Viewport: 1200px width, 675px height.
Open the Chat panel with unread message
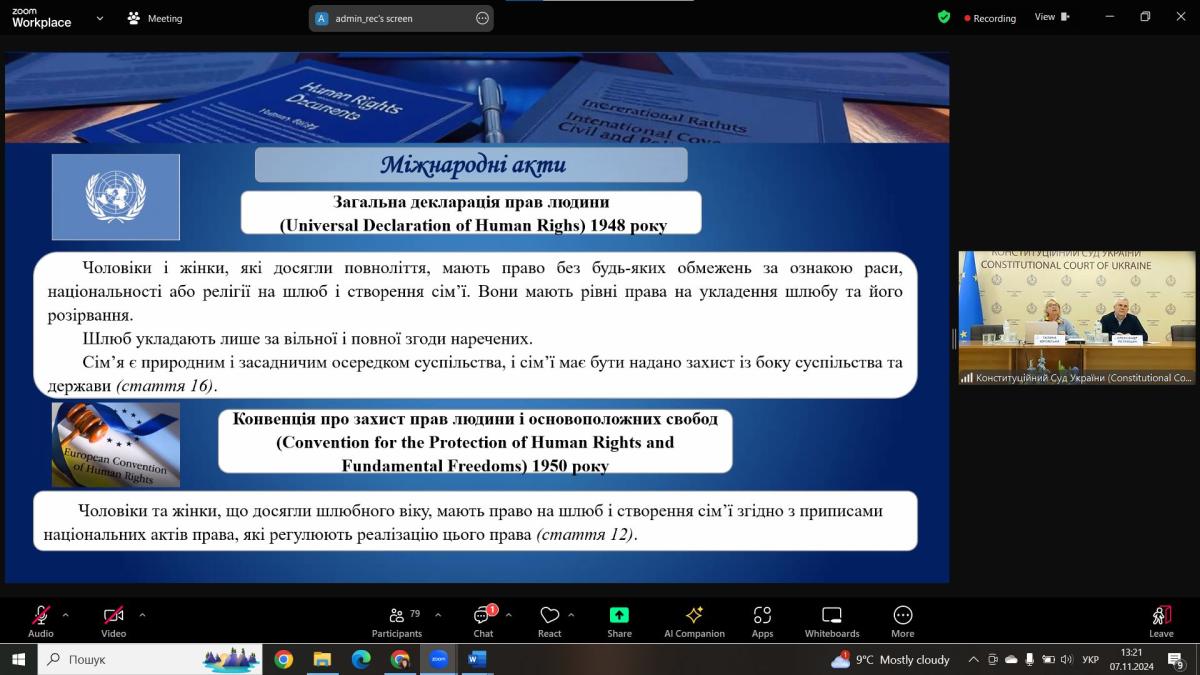coord(483,620)
